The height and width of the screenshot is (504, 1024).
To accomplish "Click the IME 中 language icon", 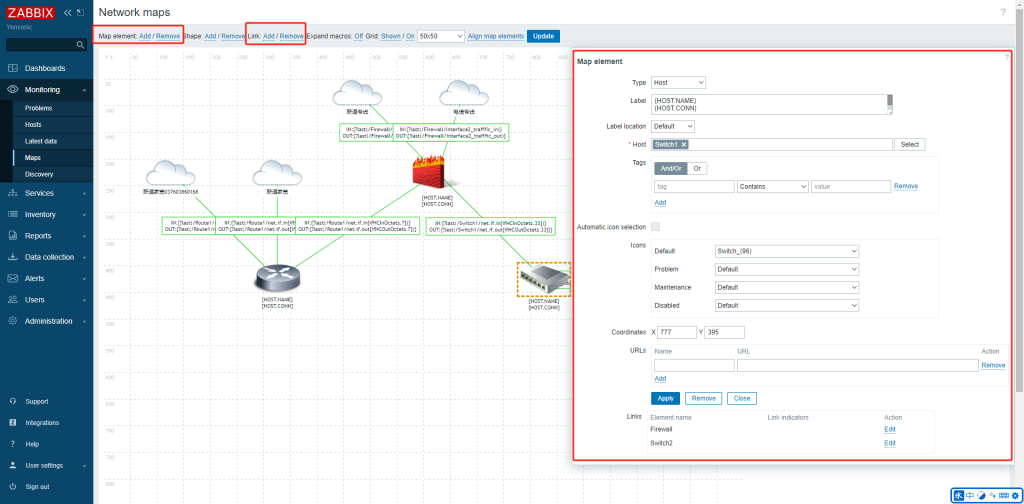I will (970, 496).
